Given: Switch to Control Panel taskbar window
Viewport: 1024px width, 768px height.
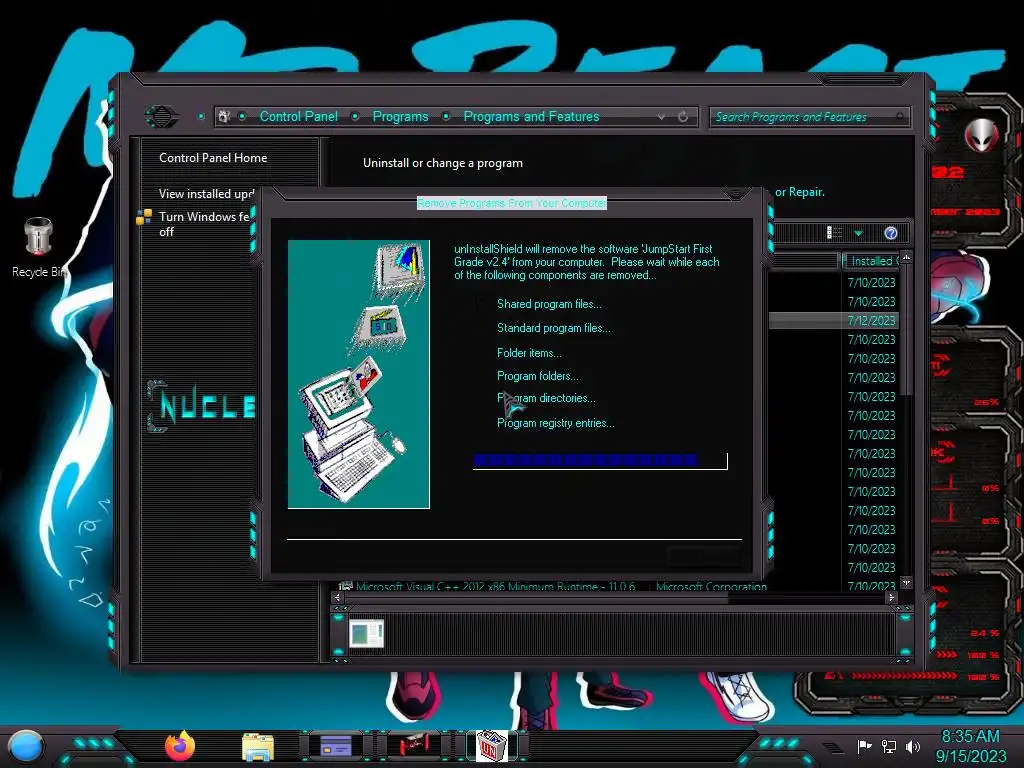Looking at the screenshot, I should 336,746.
